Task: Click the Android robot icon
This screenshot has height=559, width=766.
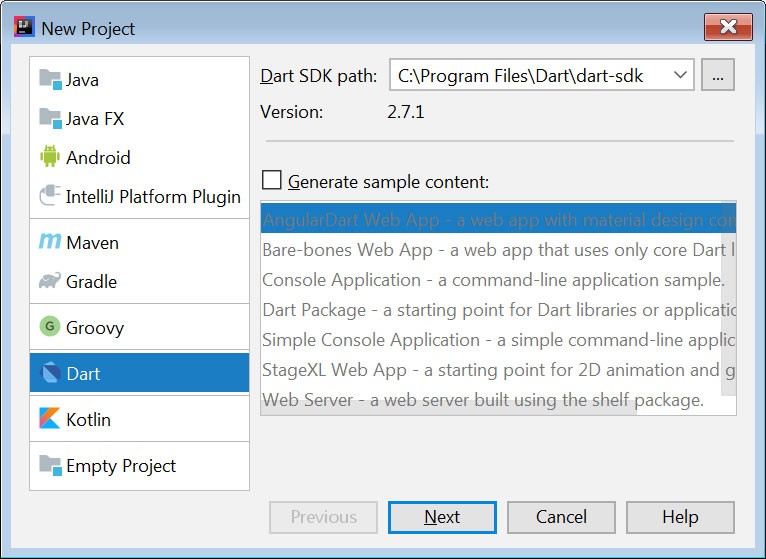Action: click(50, 158)
